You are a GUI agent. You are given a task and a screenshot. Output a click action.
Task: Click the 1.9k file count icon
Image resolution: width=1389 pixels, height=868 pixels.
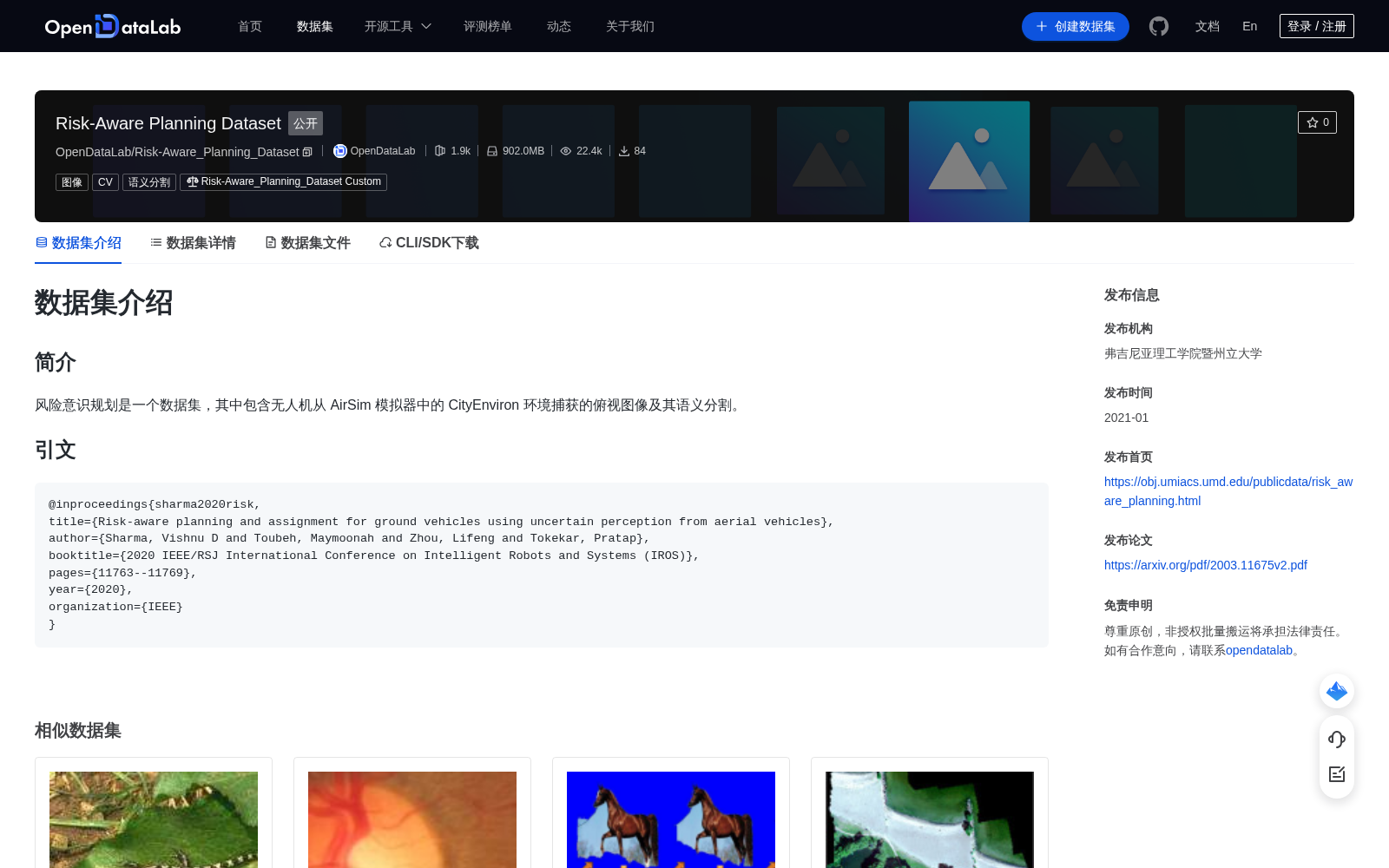pos(440,151)
